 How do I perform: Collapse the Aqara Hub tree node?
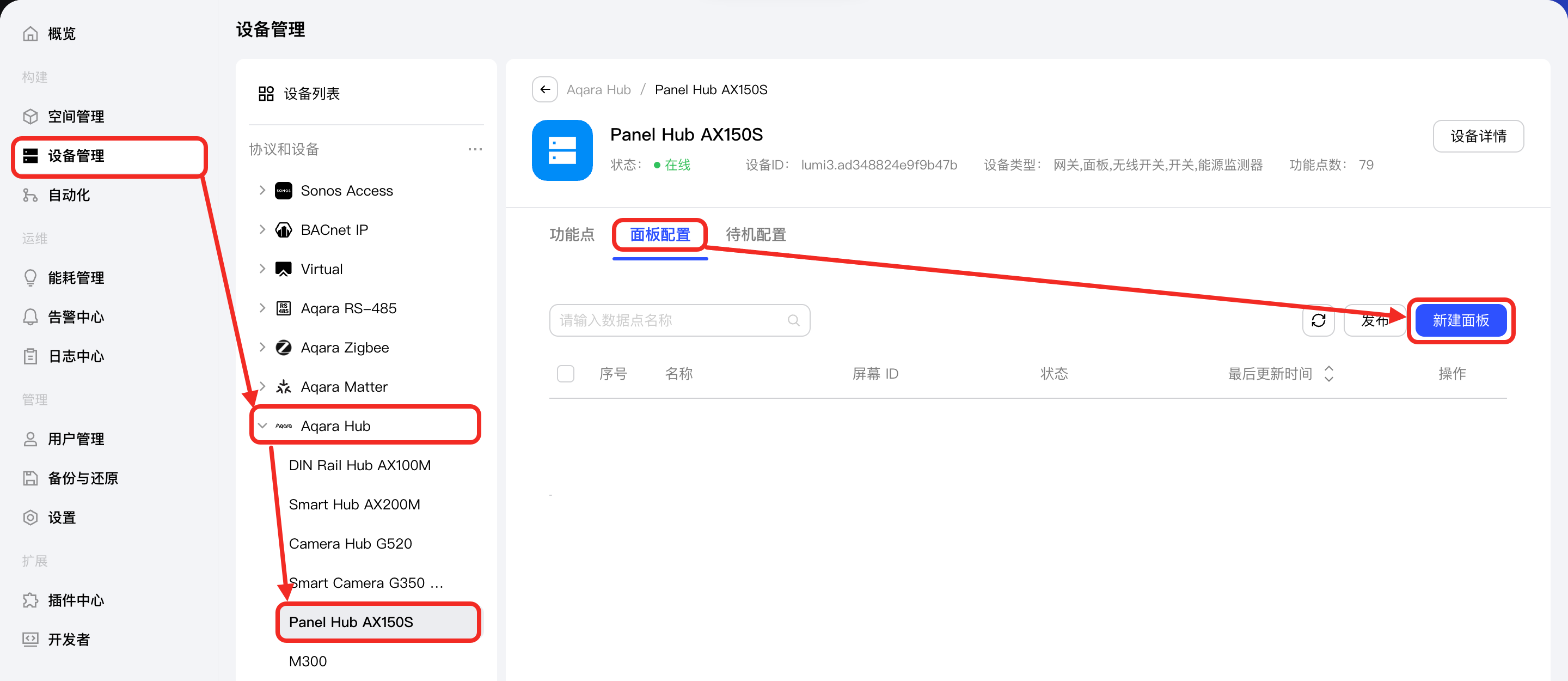click(262, 426)
